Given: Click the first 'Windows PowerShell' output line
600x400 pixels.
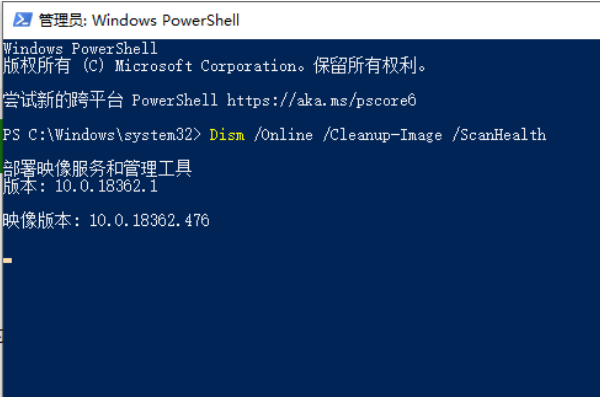Looking at the screenshot, I should (80, 48).
